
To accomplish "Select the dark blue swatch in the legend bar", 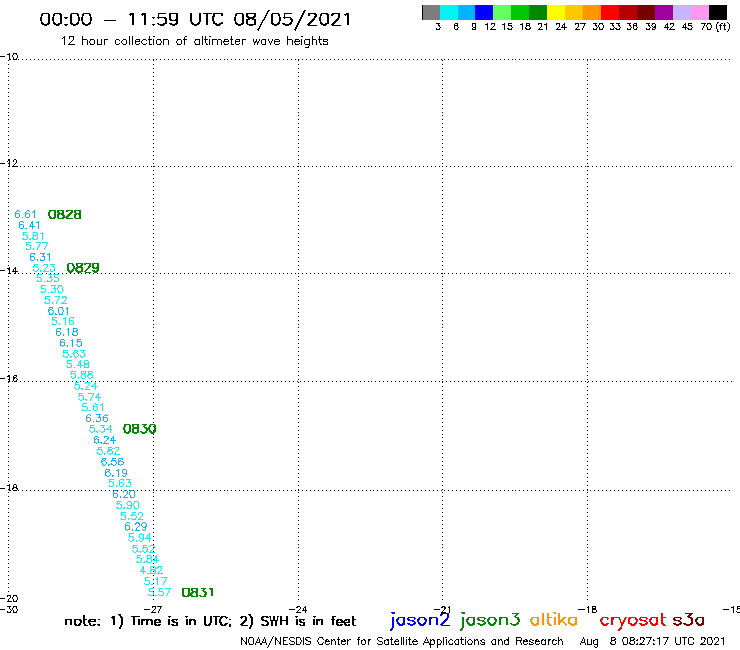I will tap(484, 12).
